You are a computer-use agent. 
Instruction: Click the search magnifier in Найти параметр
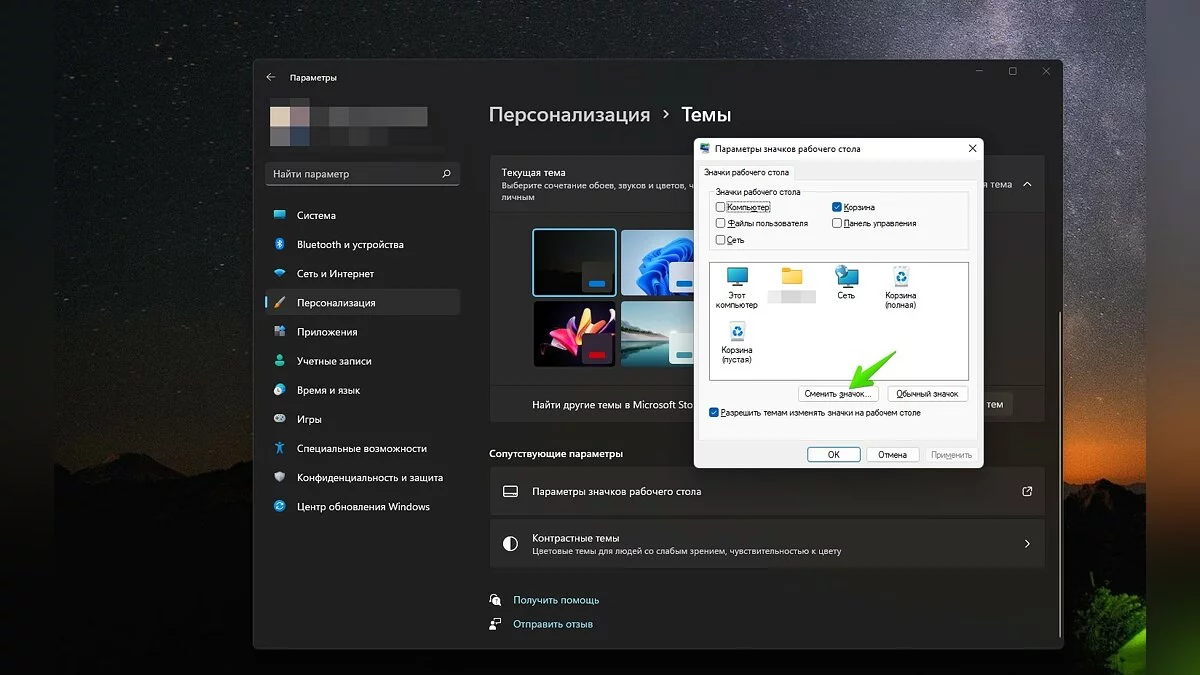coord(447,173)
